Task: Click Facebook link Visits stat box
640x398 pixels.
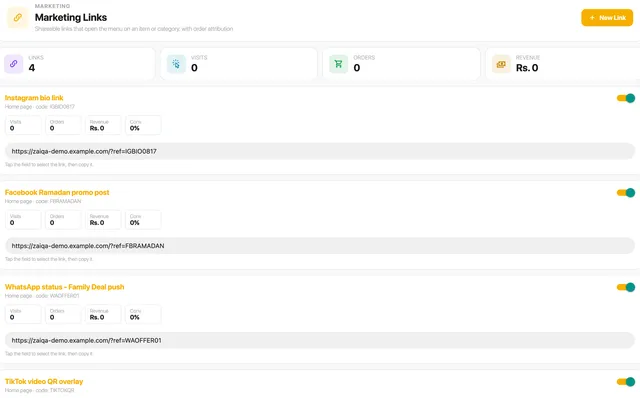Action: coord(23,220)
